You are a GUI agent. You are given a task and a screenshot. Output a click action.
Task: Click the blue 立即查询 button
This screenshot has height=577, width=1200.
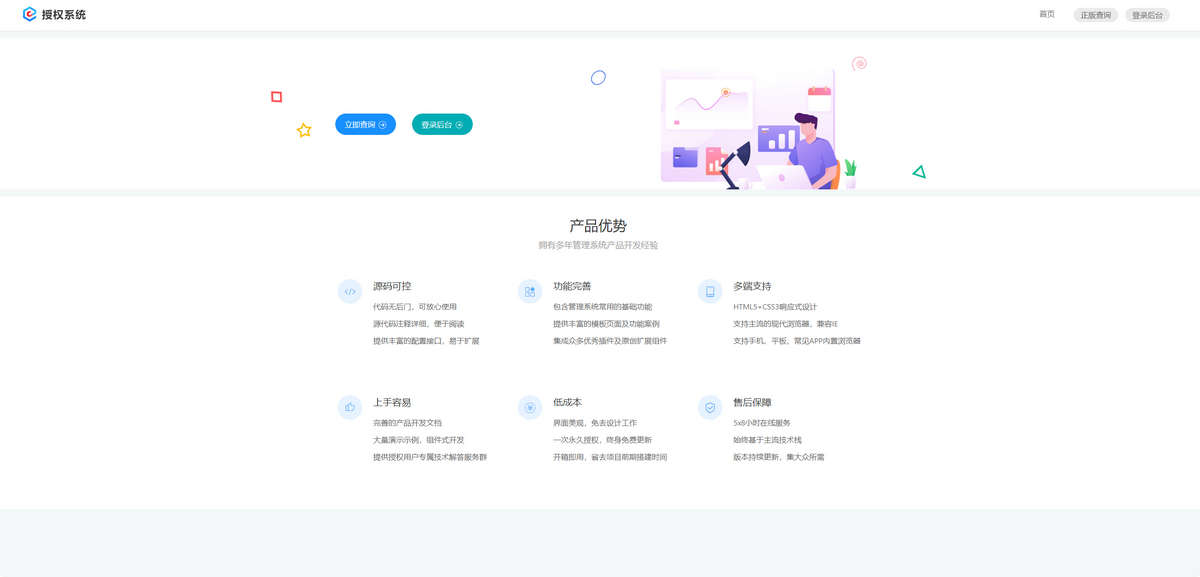pos(365,125)
